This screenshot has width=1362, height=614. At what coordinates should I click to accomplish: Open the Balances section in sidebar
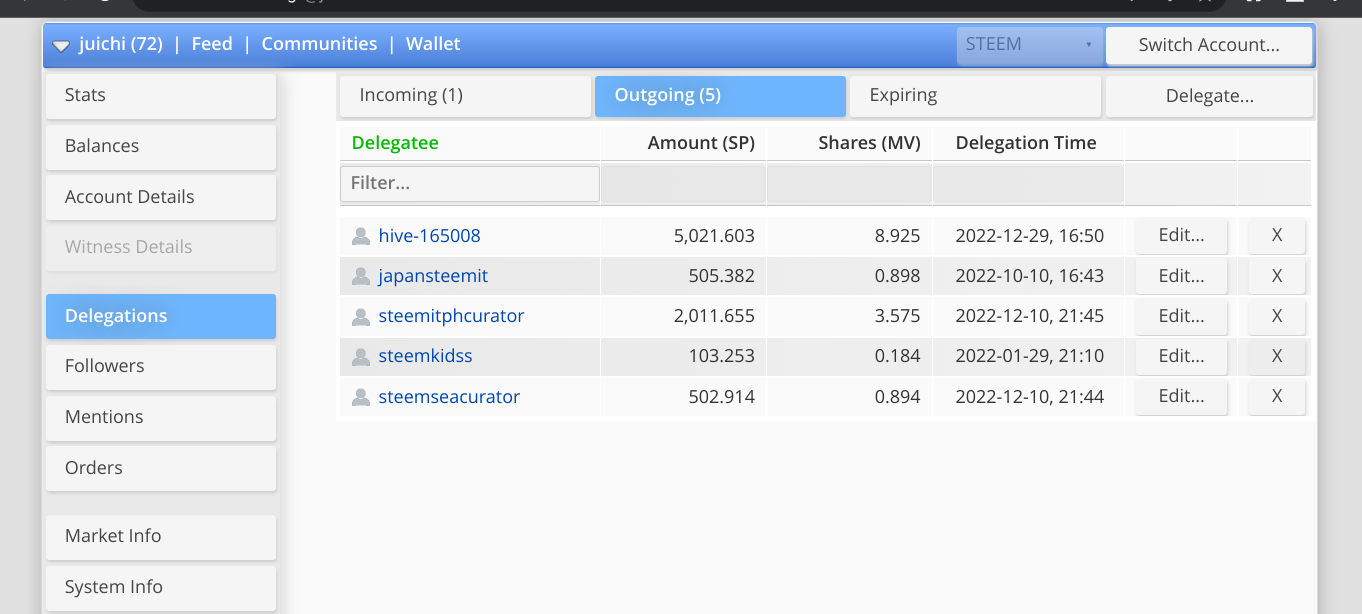click(x=160, y=146)
